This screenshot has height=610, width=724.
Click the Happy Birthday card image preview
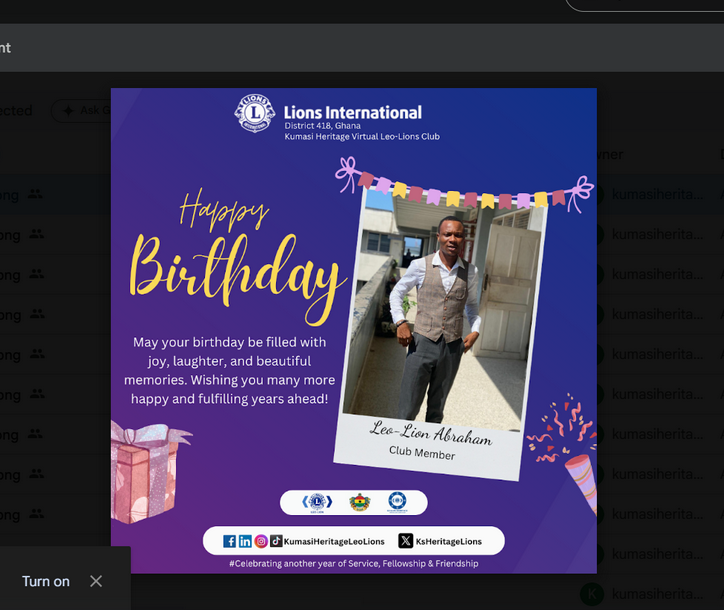[x=354, y=331]
